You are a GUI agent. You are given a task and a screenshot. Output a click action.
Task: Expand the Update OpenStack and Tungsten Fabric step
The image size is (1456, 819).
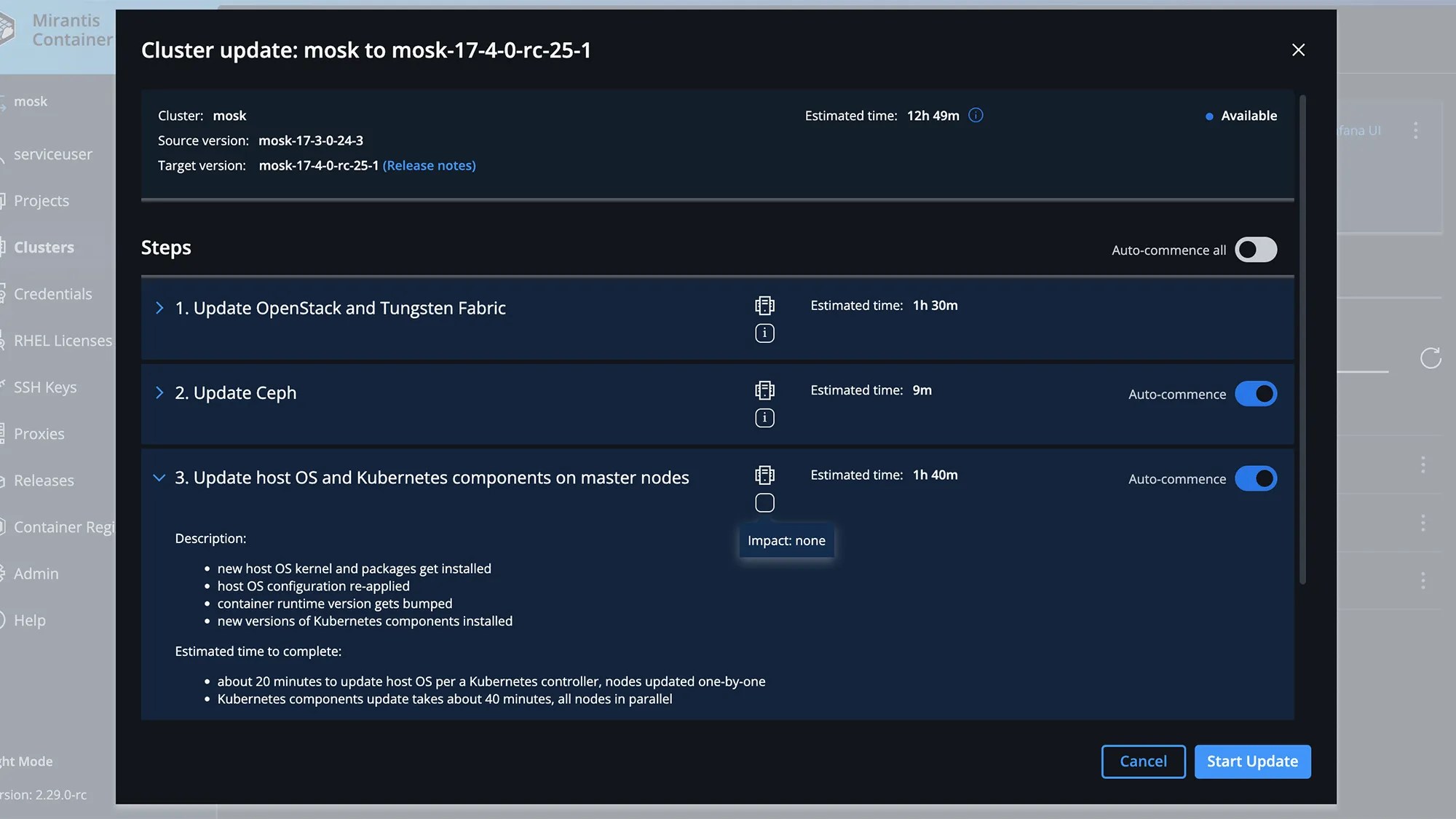tap(159, 308)
